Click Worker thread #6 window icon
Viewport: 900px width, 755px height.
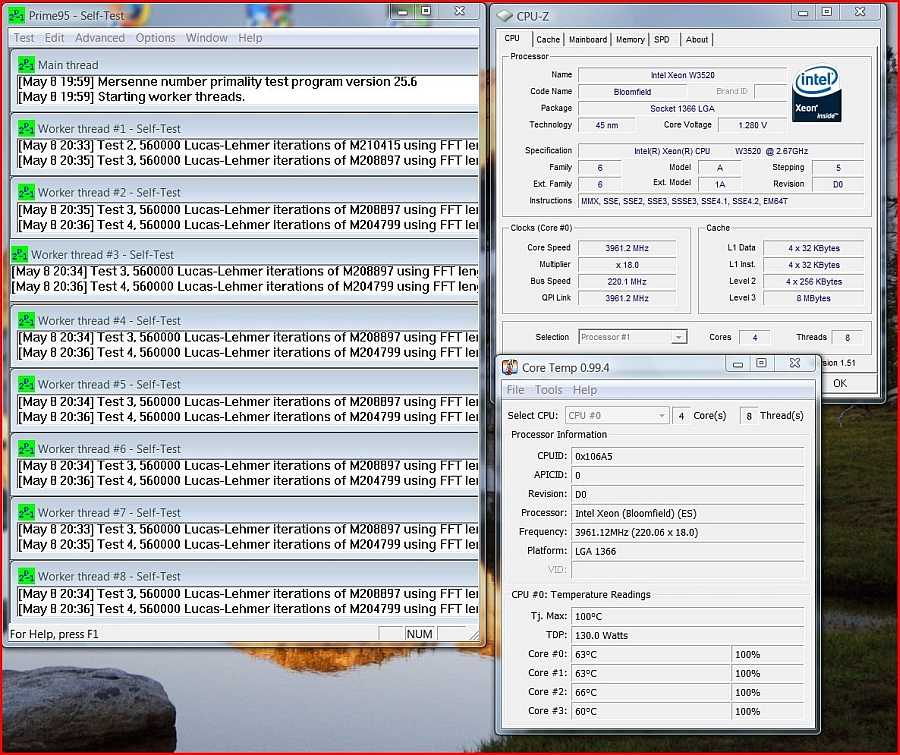tap(26, 448)
